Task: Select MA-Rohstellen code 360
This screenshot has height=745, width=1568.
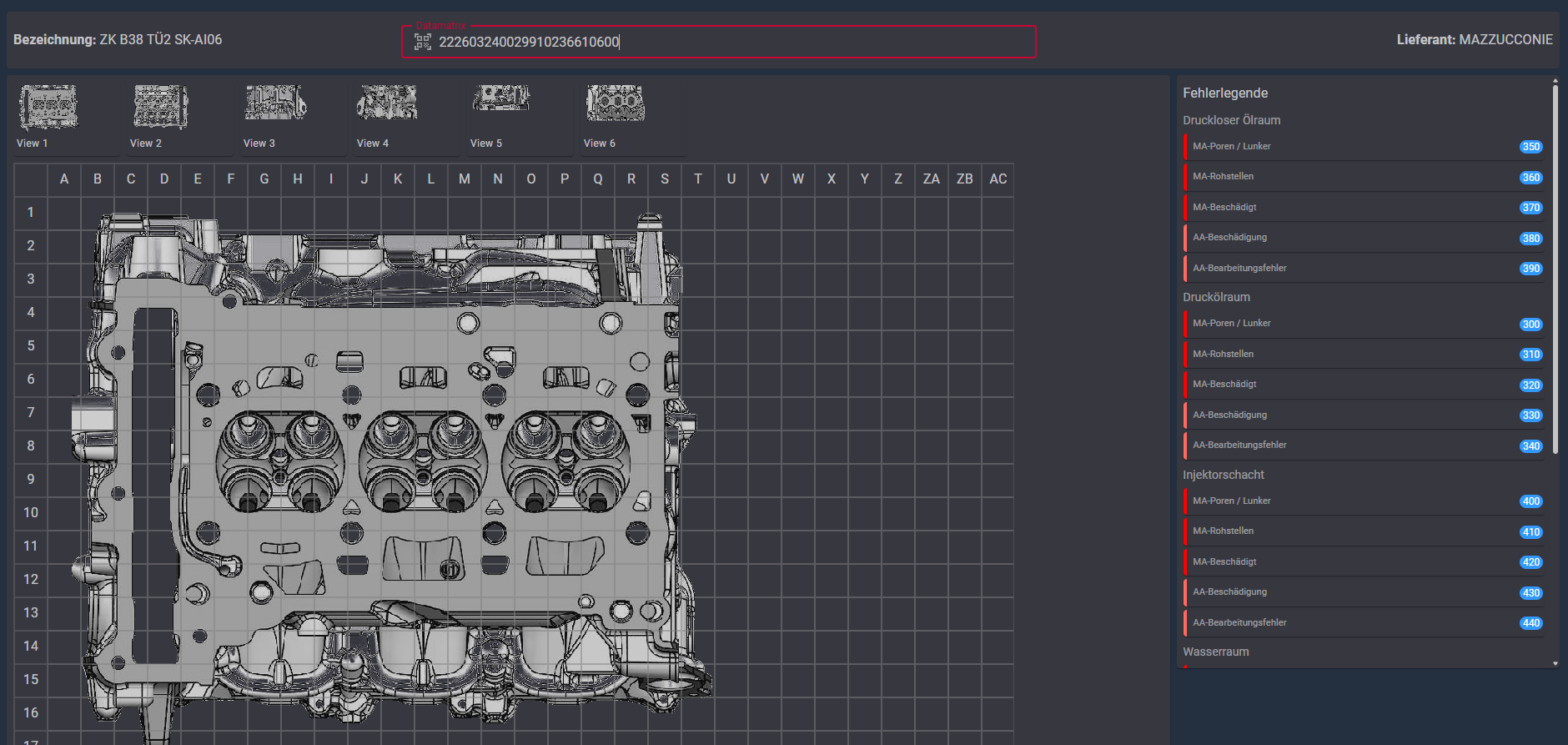Action: point(1364,177)
